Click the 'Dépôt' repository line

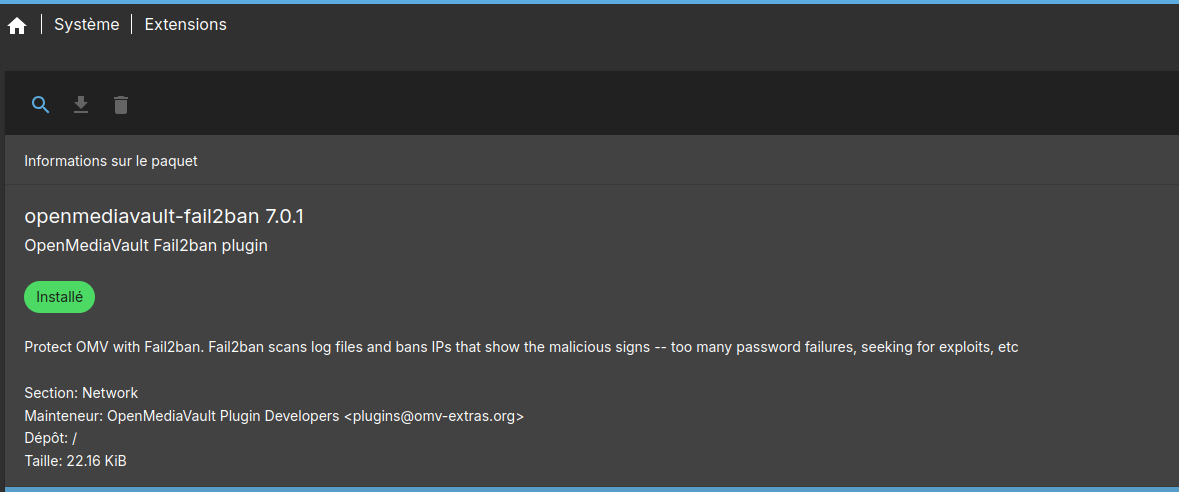50,438
